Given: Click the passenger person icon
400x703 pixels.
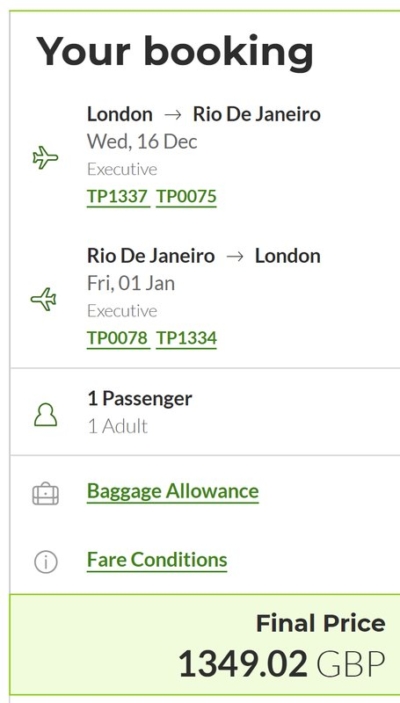Looking at the screenshot, I should click(x=46, y=414).
